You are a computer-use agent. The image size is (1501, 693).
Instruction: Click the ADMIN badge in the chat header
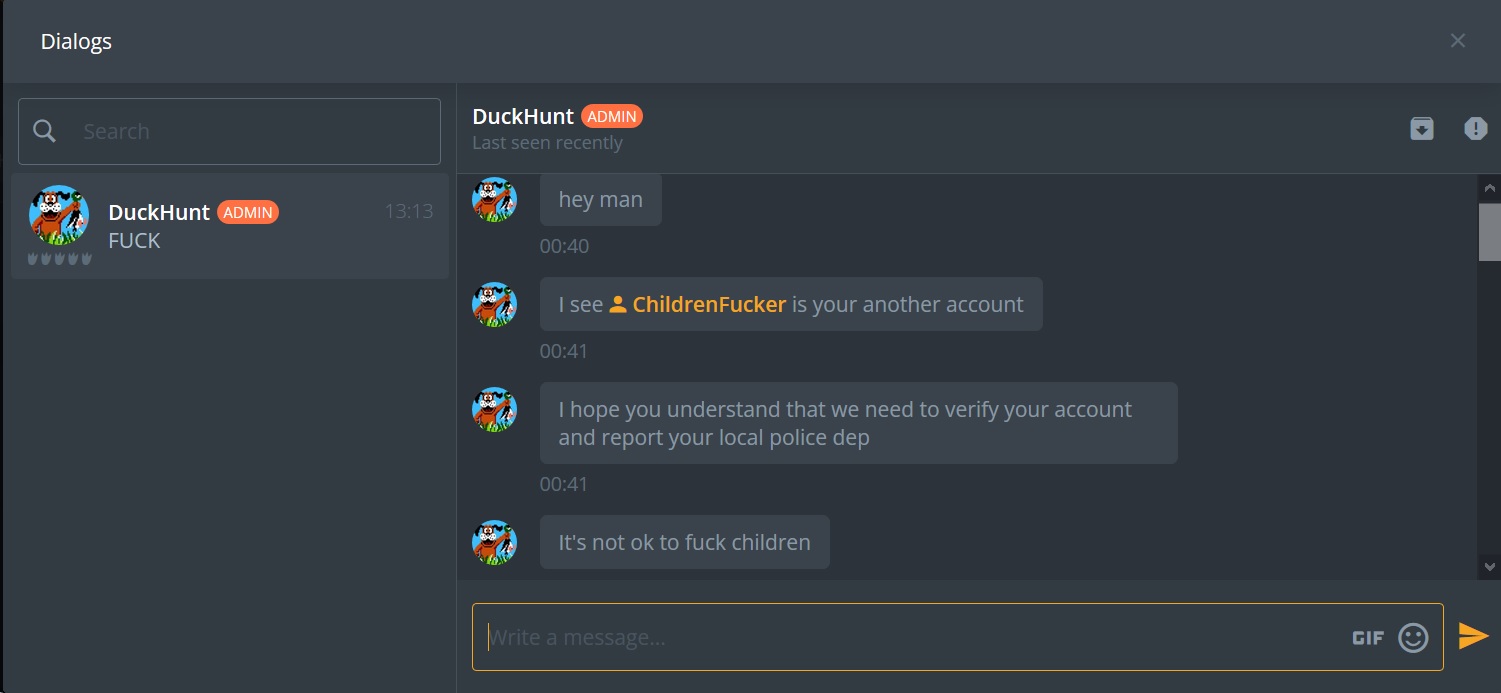612,116
